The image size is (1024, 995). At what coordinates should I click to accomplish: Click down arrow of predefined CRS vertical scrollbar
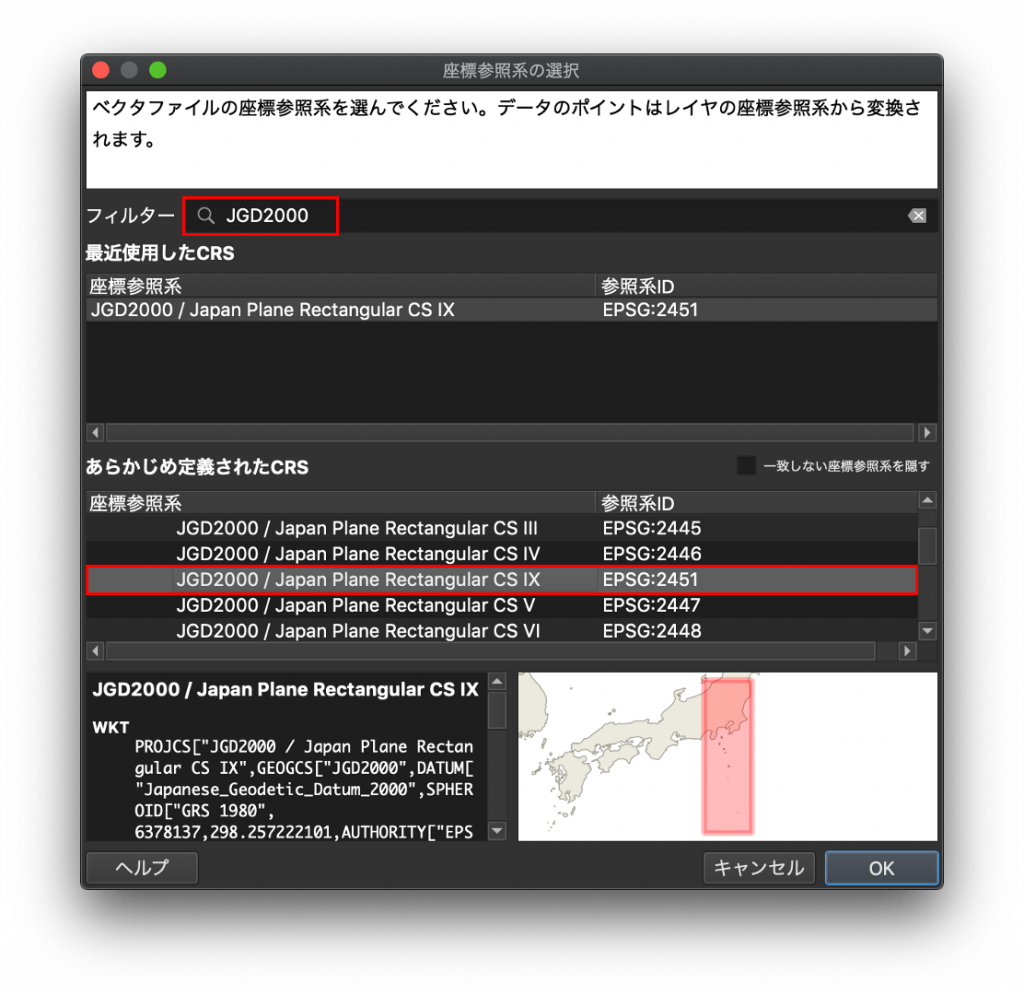927,631
